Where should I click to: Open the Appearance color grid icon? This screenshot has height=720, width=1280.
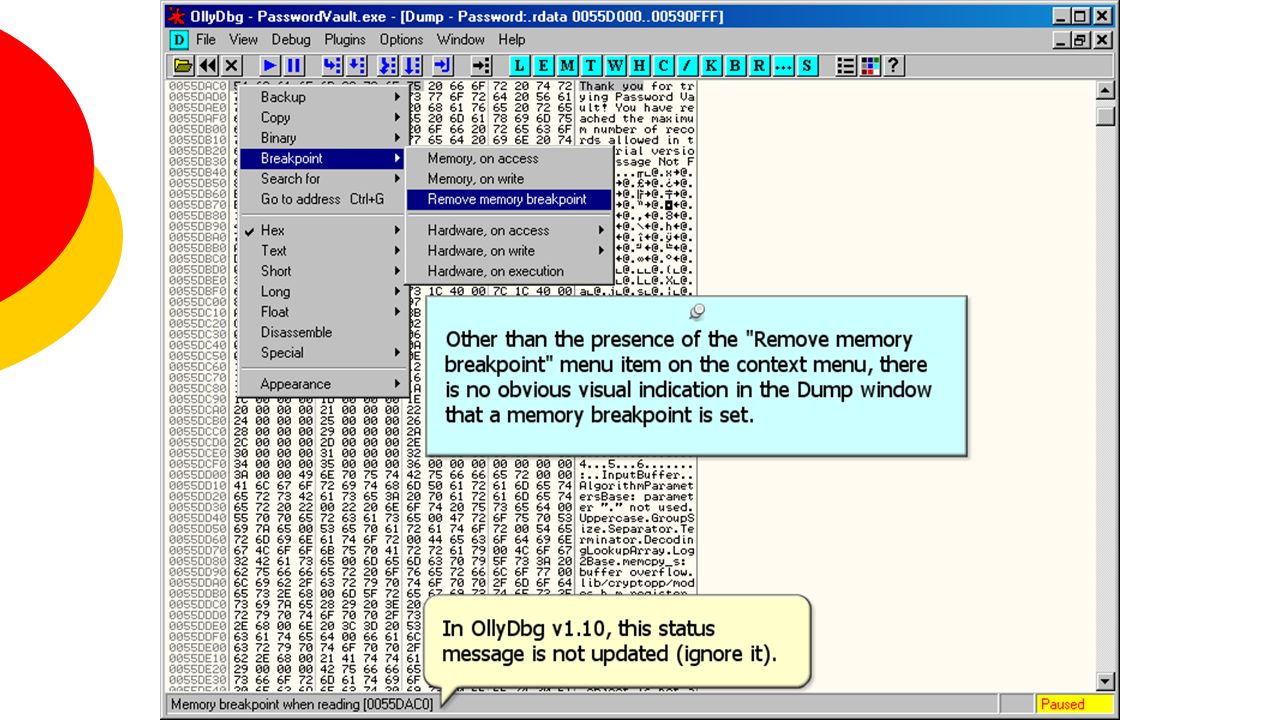[870, 66]
